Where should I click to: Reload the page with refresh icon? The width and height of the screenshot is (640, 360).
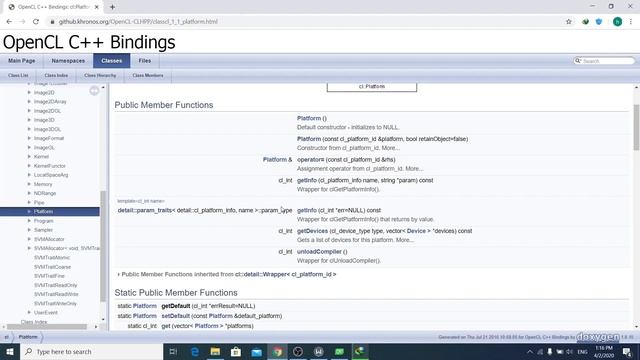(x=36, y=22)
